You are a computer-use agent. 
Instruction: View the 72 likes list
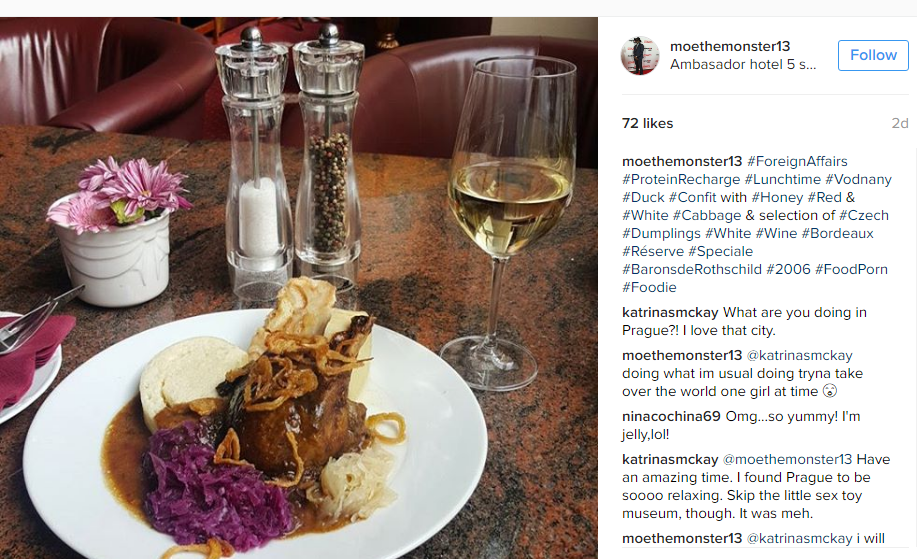647,123
